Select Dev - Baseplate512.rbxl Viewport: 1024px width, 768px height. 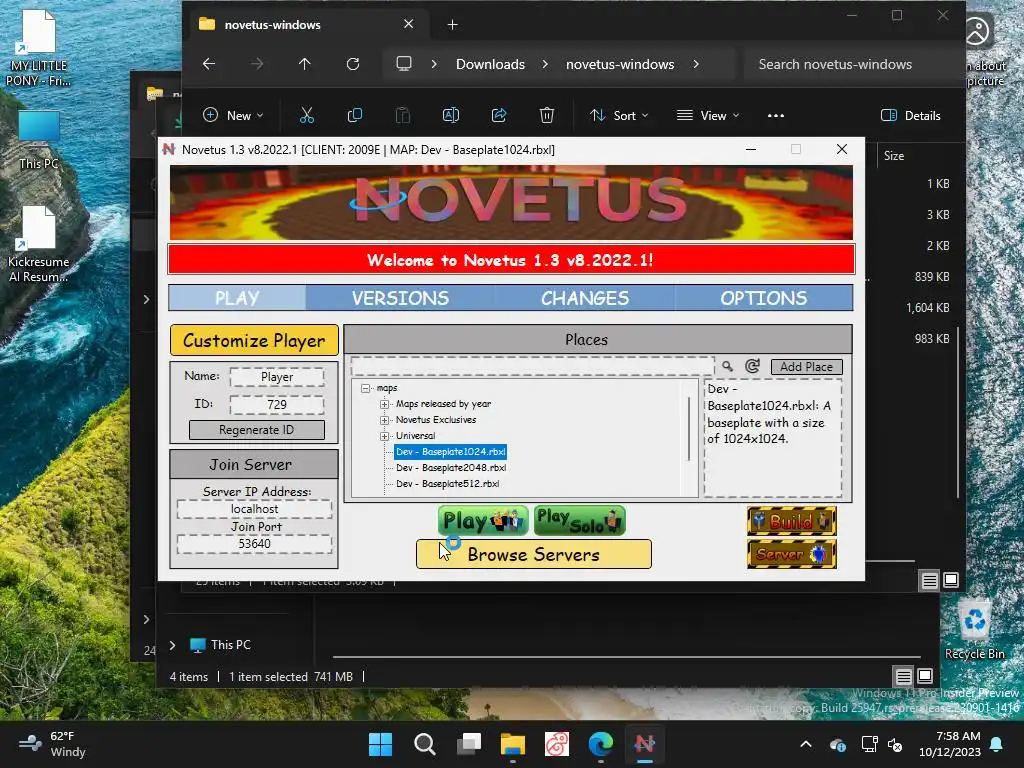point(447,484)
